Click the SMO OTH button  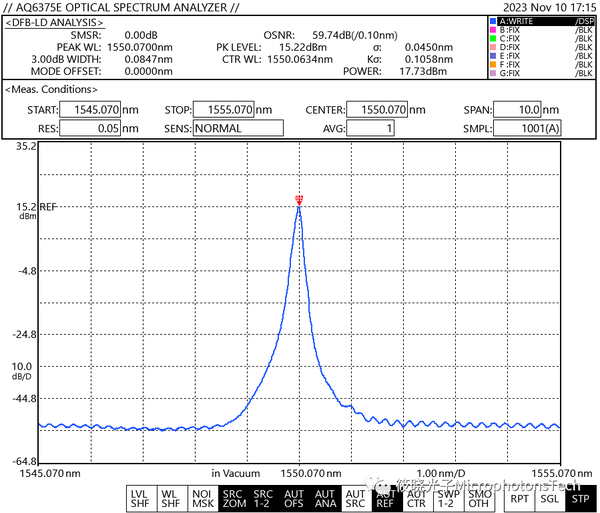pos(480,498)
